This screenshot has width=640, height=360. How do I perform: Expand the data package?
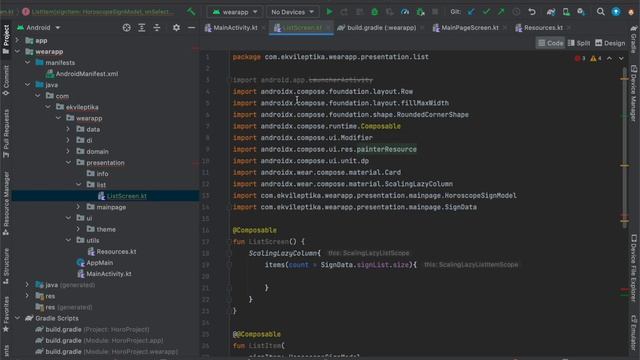pyautogui.click(x=68, y=129)
